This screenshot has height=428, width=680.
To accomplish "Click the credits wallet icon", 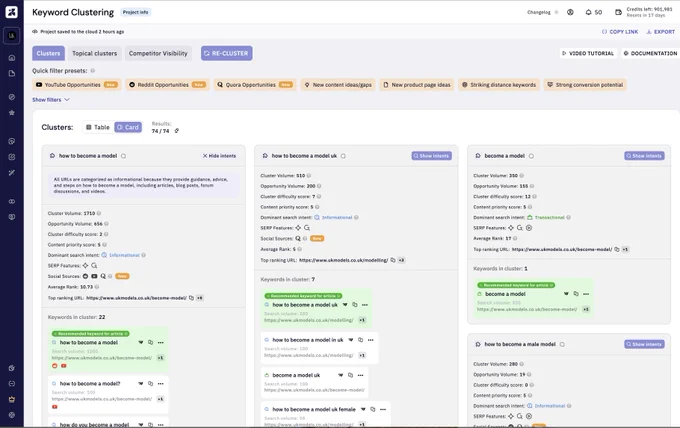I will (618, 12).
